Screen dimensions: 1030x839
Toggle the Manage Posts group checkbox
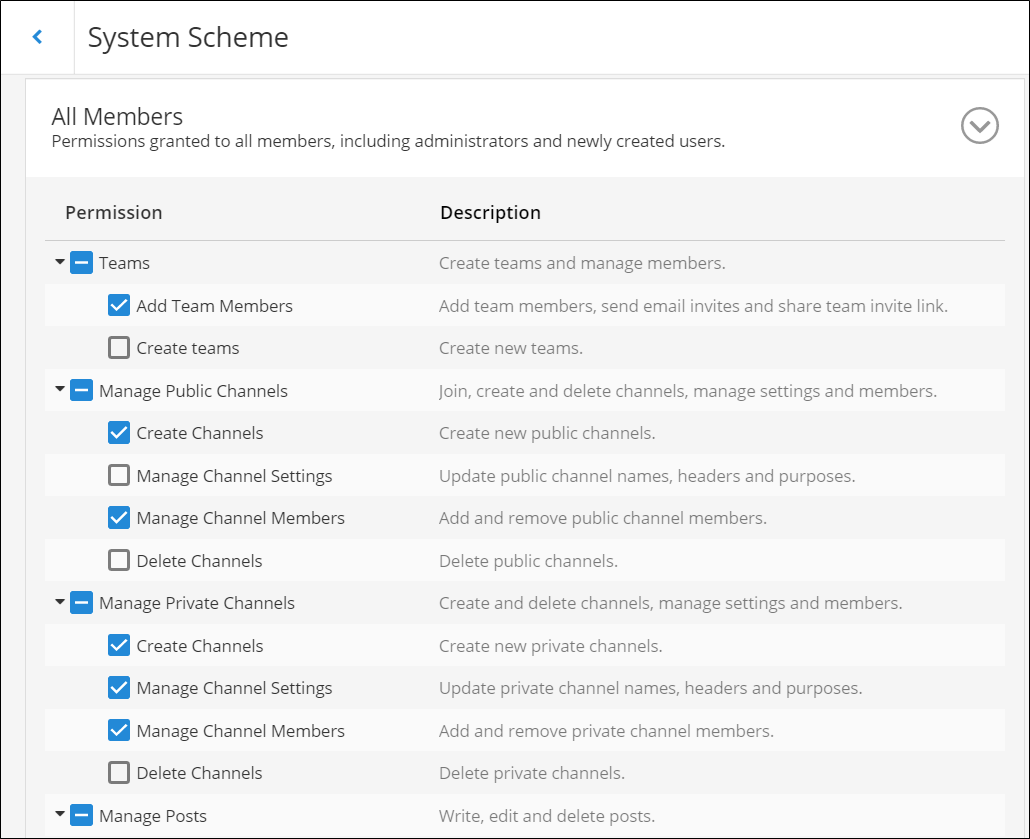[81, 815]
